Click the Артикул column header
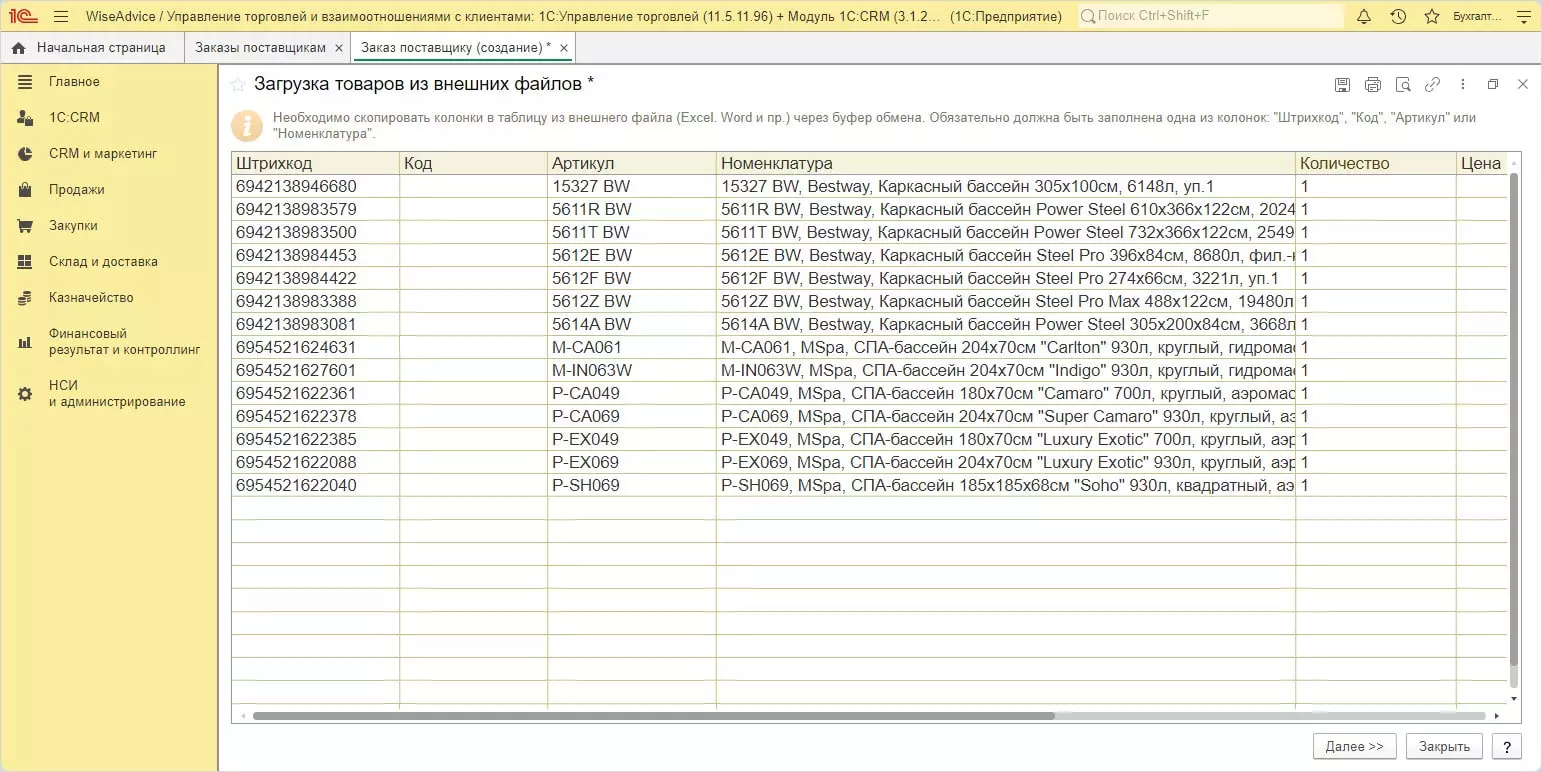This screenshot has width=1542, height=772. [x=632, y=163]
